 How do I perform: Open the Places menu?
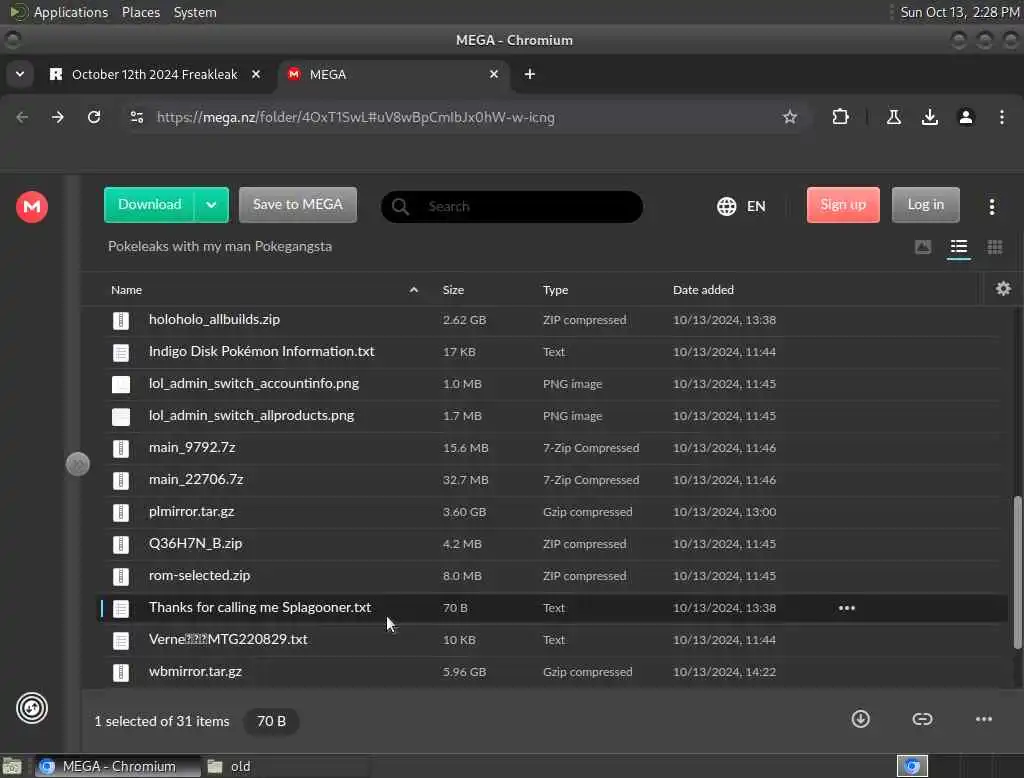point(141,12)
